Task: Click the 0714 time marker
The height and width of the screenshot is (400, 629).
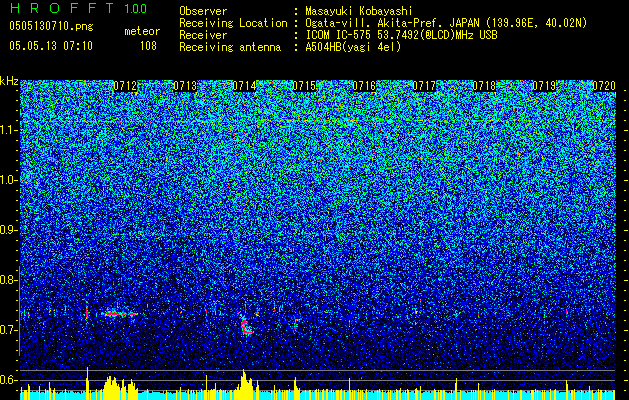Action: pos(244,86)
